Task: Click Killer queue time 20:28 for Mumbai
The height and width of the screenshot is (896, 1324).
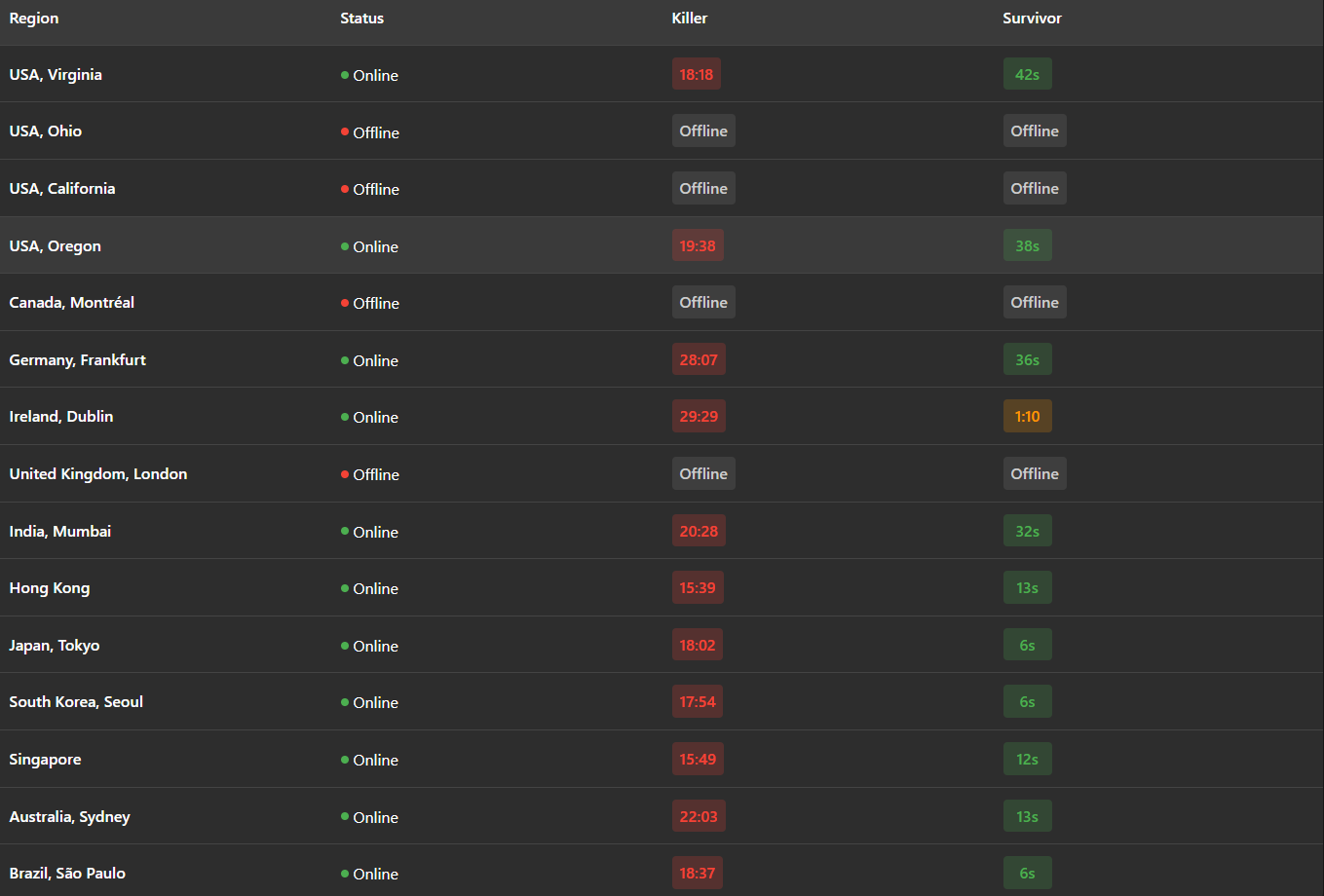Action: point(699,531)
